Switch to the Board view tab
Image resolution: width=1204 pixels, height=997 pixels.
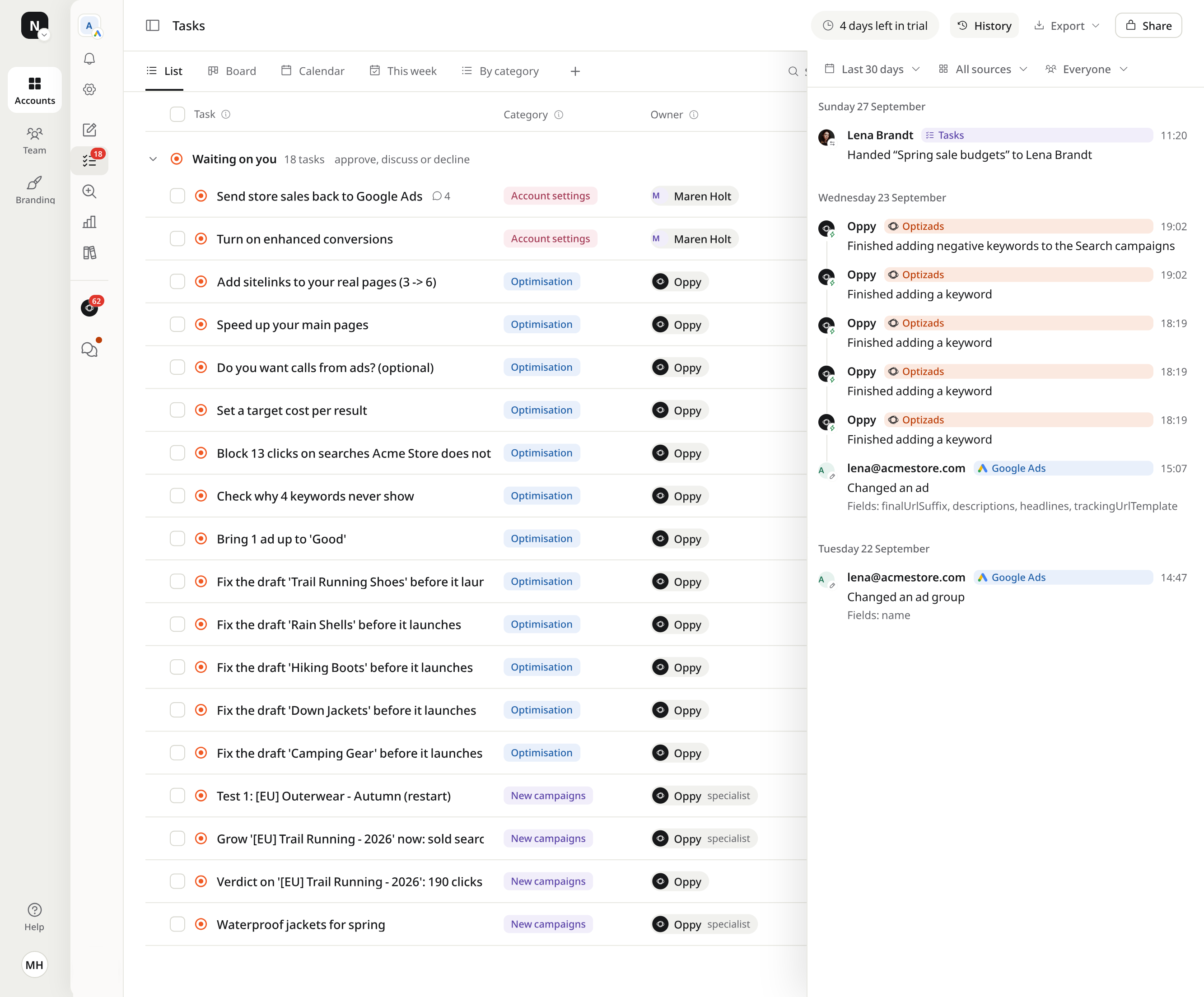click(x=232, y=71)
